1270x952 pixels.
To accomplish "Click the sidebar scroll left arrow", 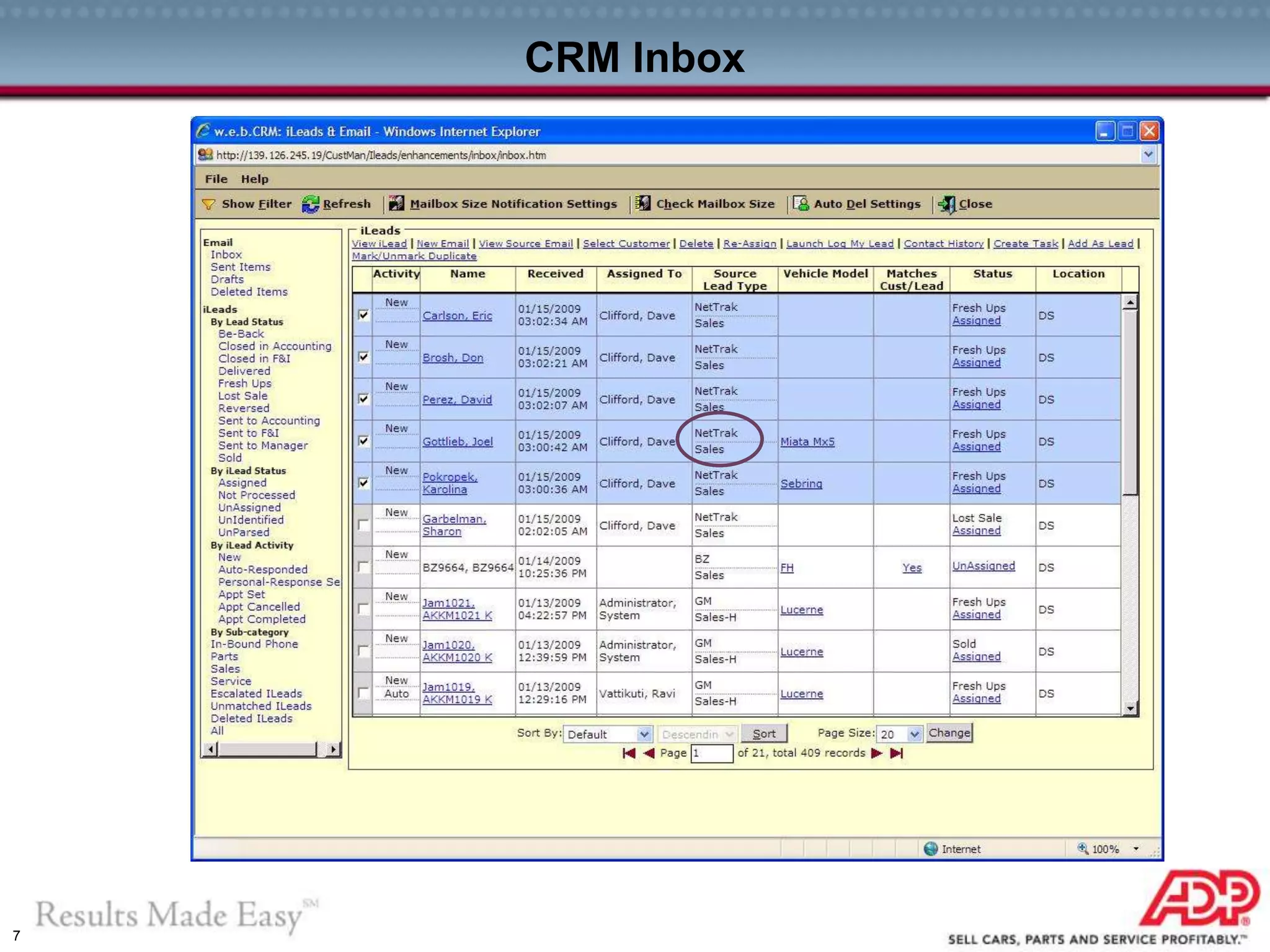I will [x=210, y=749].
